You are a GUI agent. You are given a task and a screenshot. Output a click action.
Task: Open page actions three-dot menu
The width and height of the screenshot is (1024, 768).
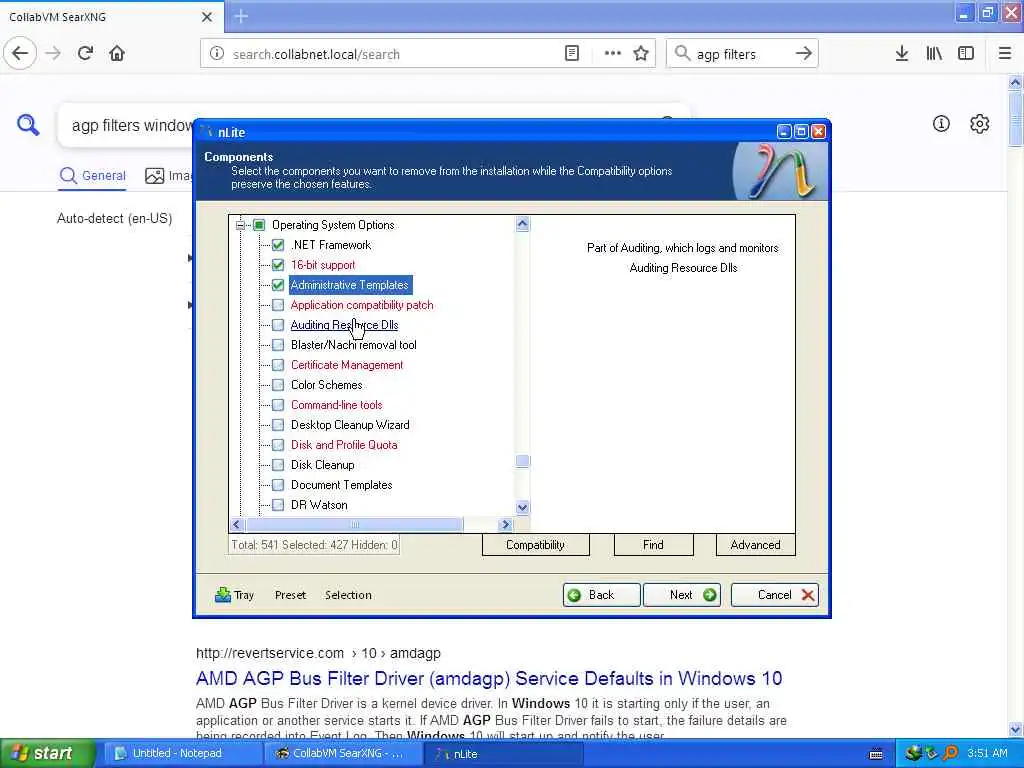613,54
